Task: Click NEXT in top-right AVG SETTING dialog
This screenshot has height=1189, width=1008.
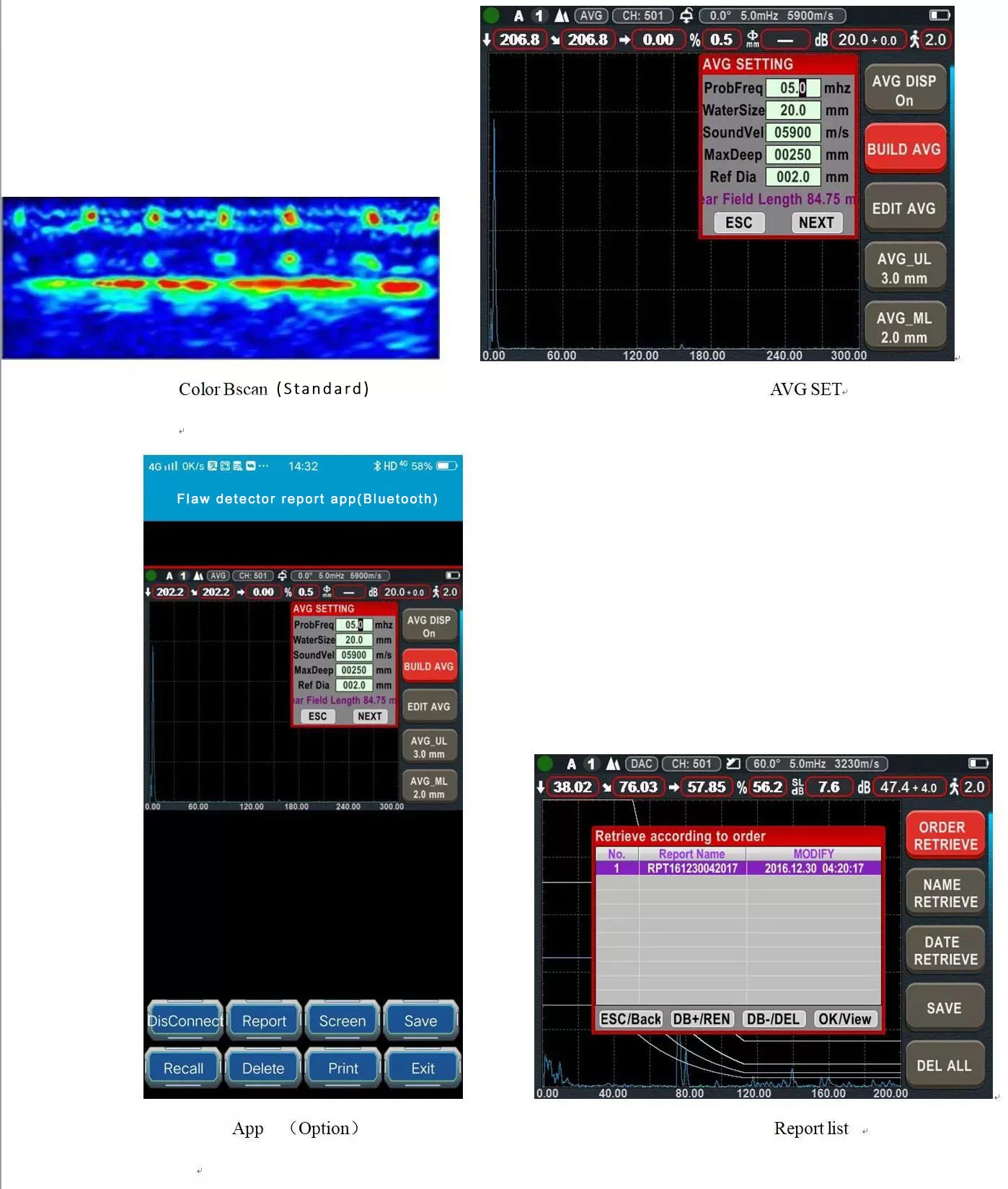Action: [x=816, y=223]
